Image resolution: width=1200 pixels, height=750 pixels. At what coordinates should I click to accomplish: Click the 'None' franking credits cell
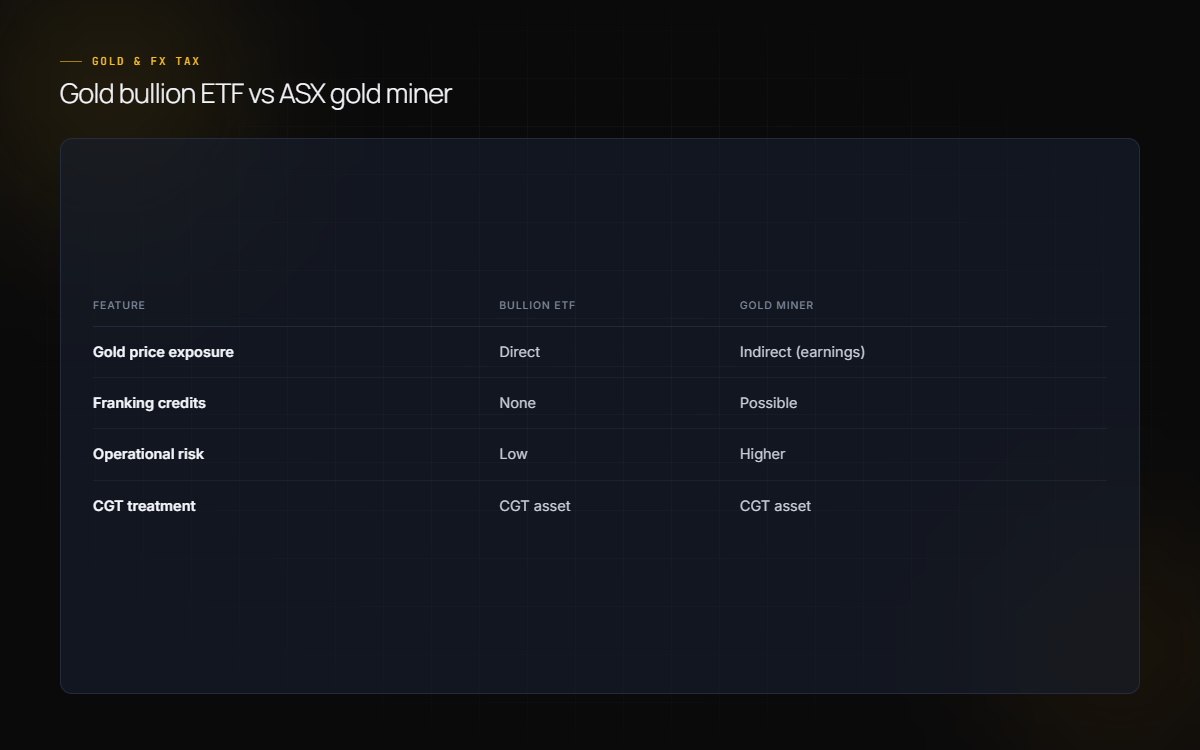pos(517,403)
